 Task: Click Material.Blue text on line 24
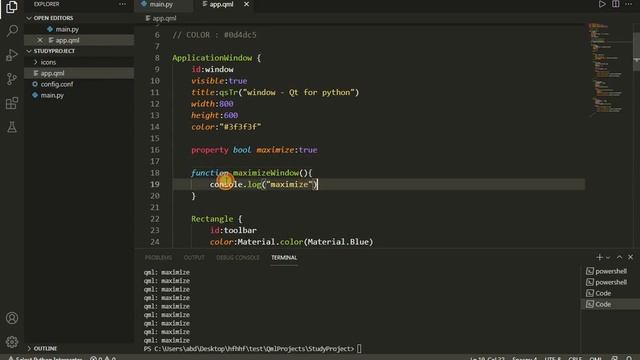tap(338, 242)
